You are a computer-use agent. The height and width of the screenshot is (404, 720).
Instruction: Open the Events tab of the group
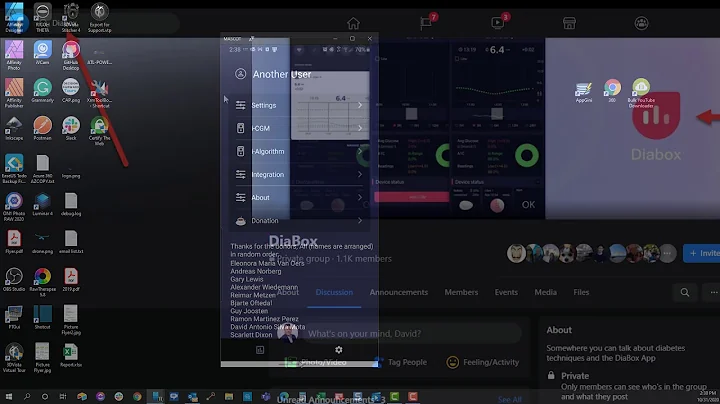pos(506,292)
